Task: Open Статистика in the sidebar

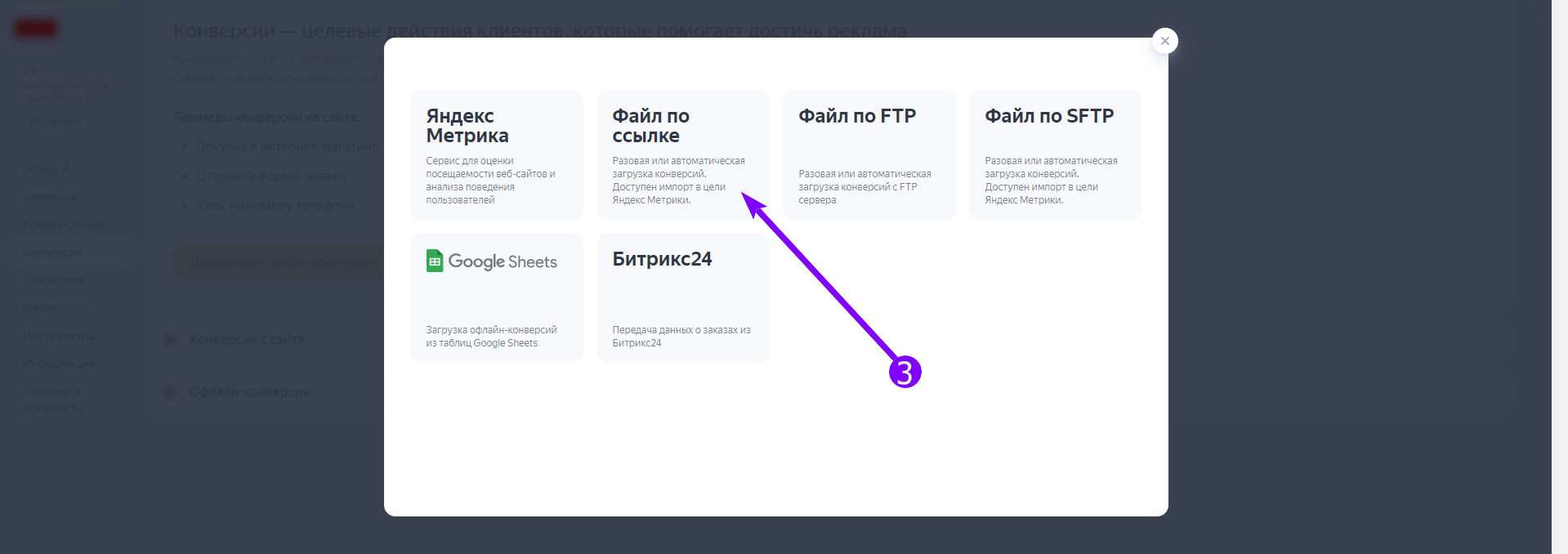Action: [53, 280]
